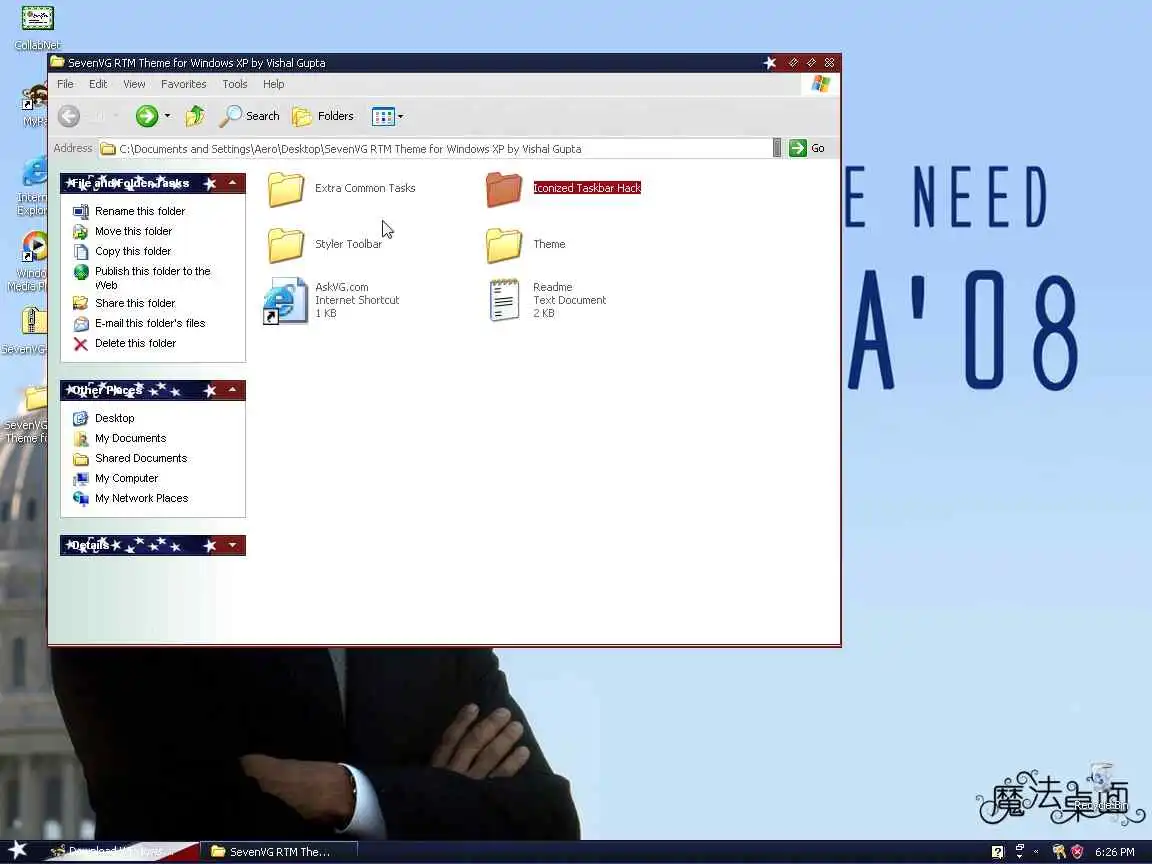Click the Go button

[x=807, y=148]
